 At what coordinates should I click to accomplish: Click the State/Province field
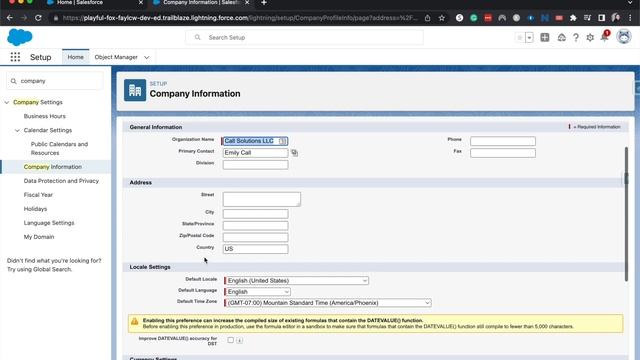click(x=255, y=225)
